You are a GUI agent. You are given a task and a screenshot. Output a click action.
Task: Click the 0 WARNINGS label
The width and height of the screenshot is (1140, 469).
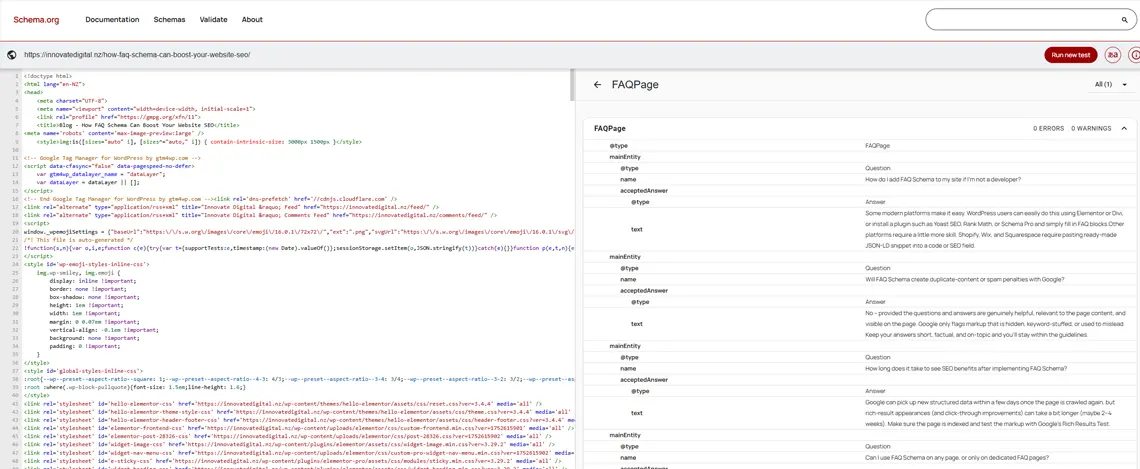point(1091,128)
